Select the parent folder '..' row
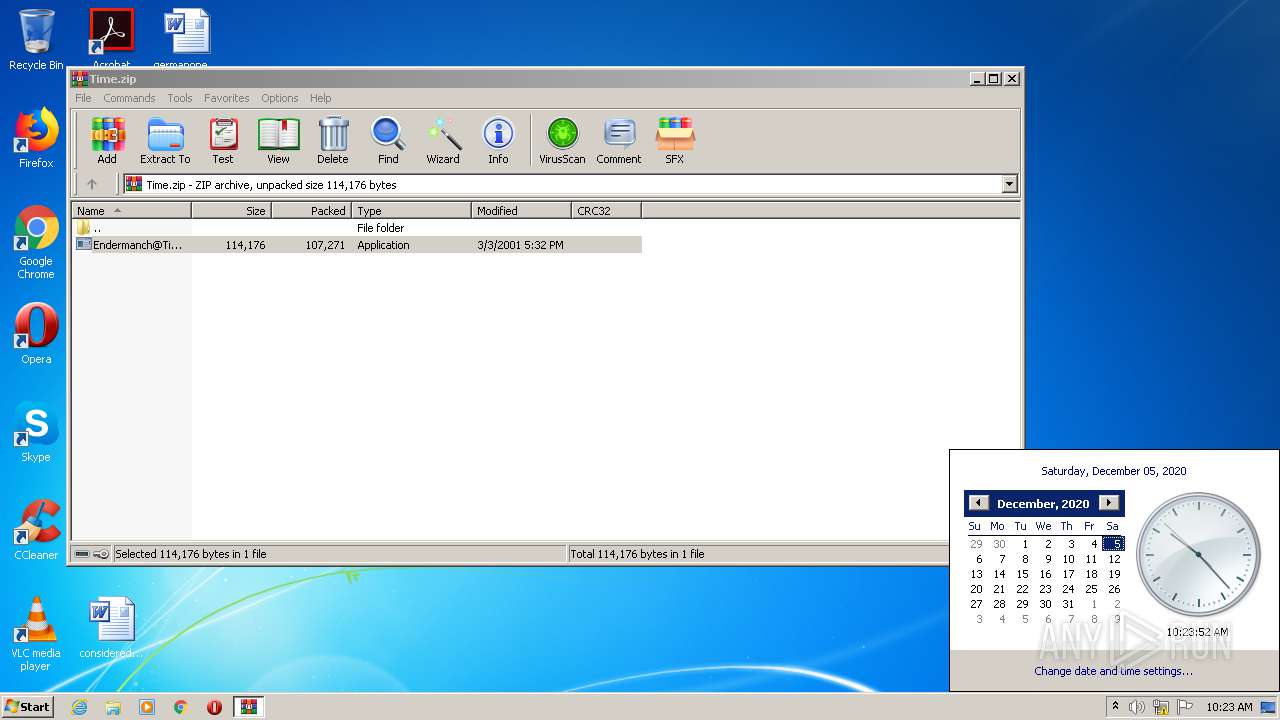1280x720 pixels. [x=358, y=228]
